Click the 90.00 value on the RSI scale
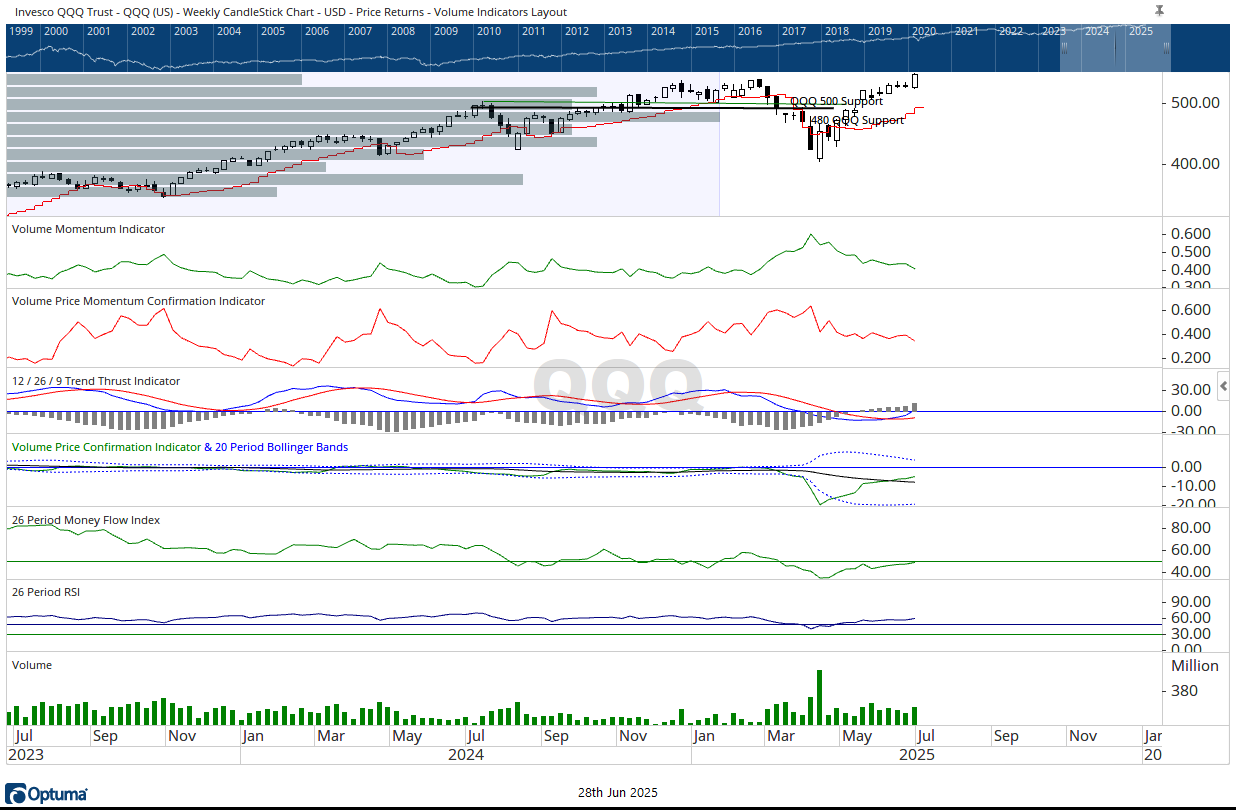The height and width of the screenshot is (810, 1236). click(x=1192, y=602)
